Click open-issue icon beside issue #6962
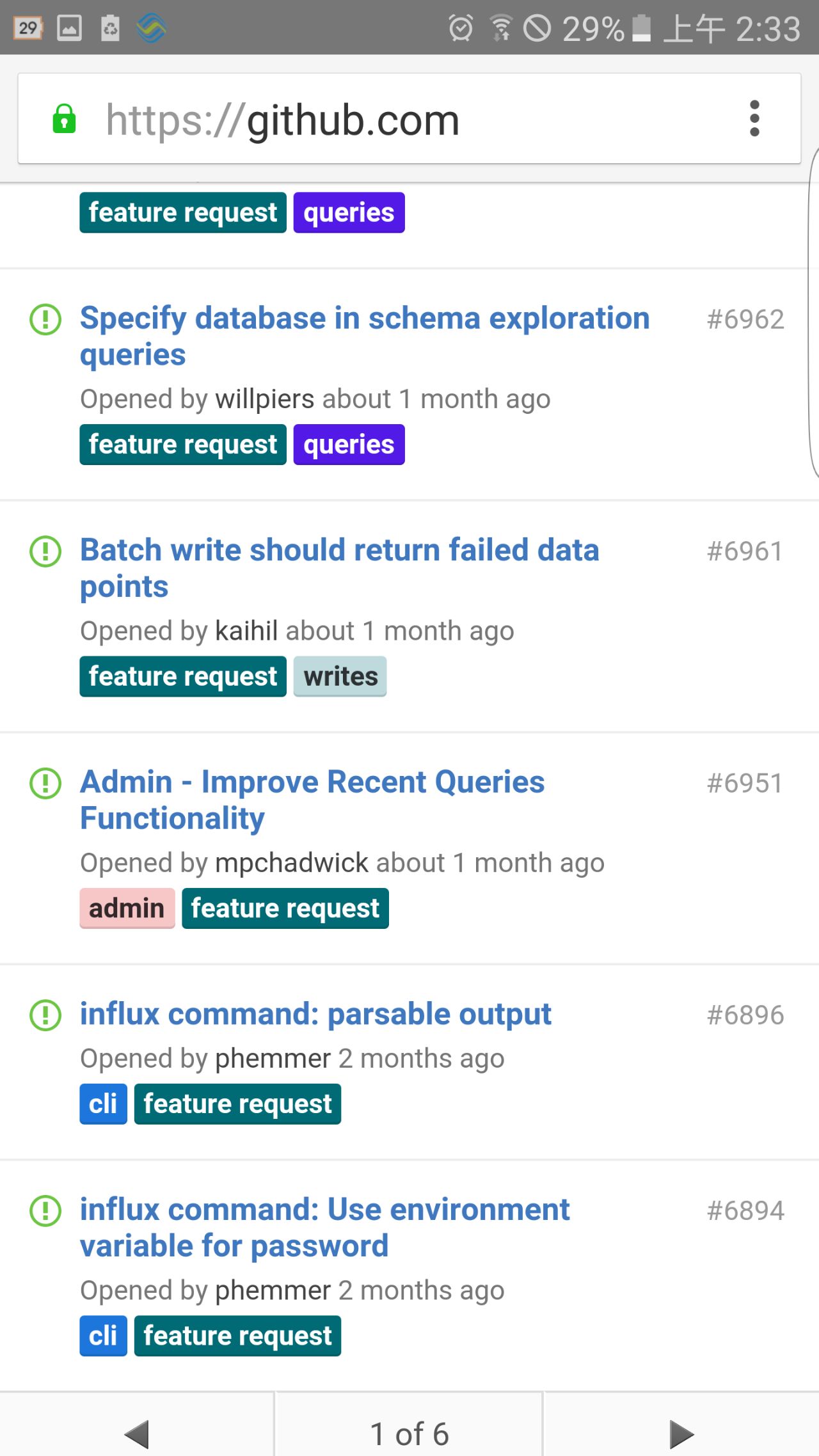This screenshot has width=819, height=1456. [x=45, y=319]
